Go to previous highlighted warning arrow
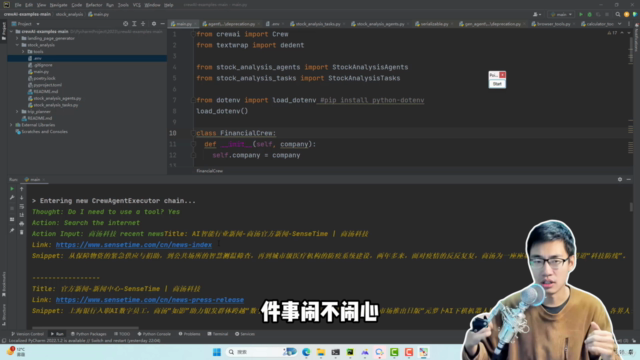The width and height of the screenshot is (640, 360). 622,33
